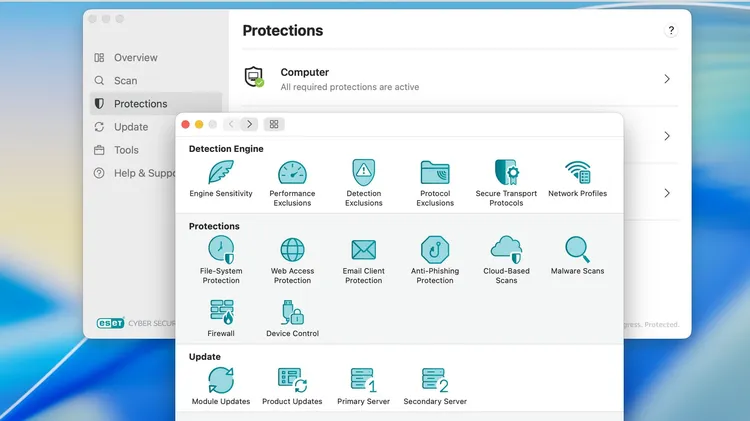Screen dimensions: 750x421
Task: Go to Update in sidebar
Action: click(131, 127)
